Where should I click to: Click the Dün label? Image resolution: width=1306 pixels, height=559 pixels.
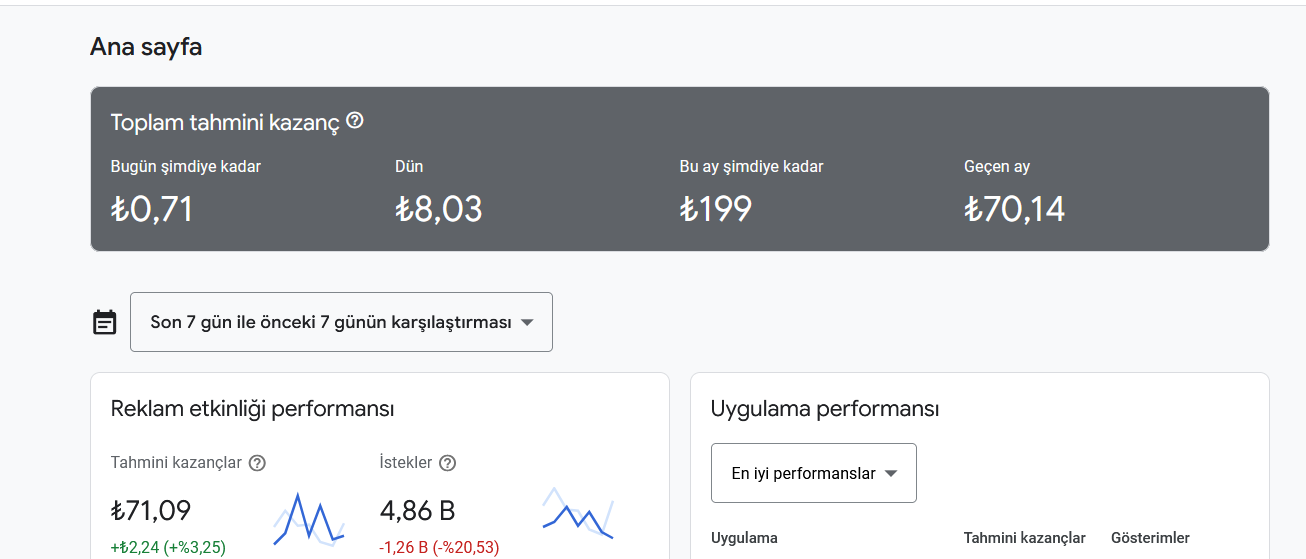click(x=409, y=167)
